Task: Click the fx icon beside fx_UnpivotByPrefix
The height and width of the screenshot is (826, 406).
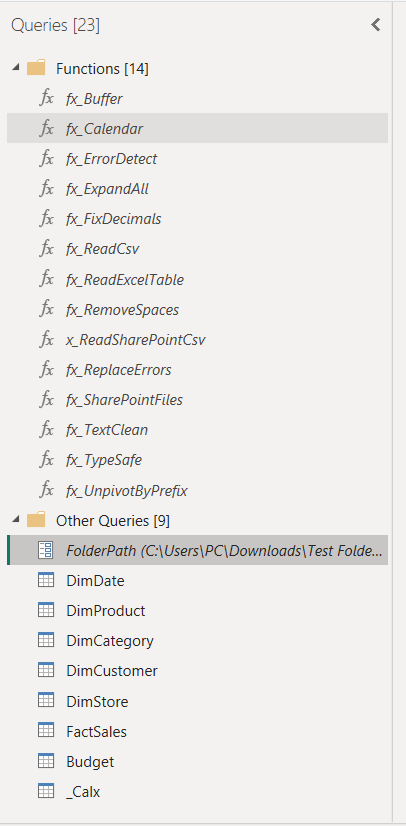Action: pyautogui.click(x=46, y=490)
